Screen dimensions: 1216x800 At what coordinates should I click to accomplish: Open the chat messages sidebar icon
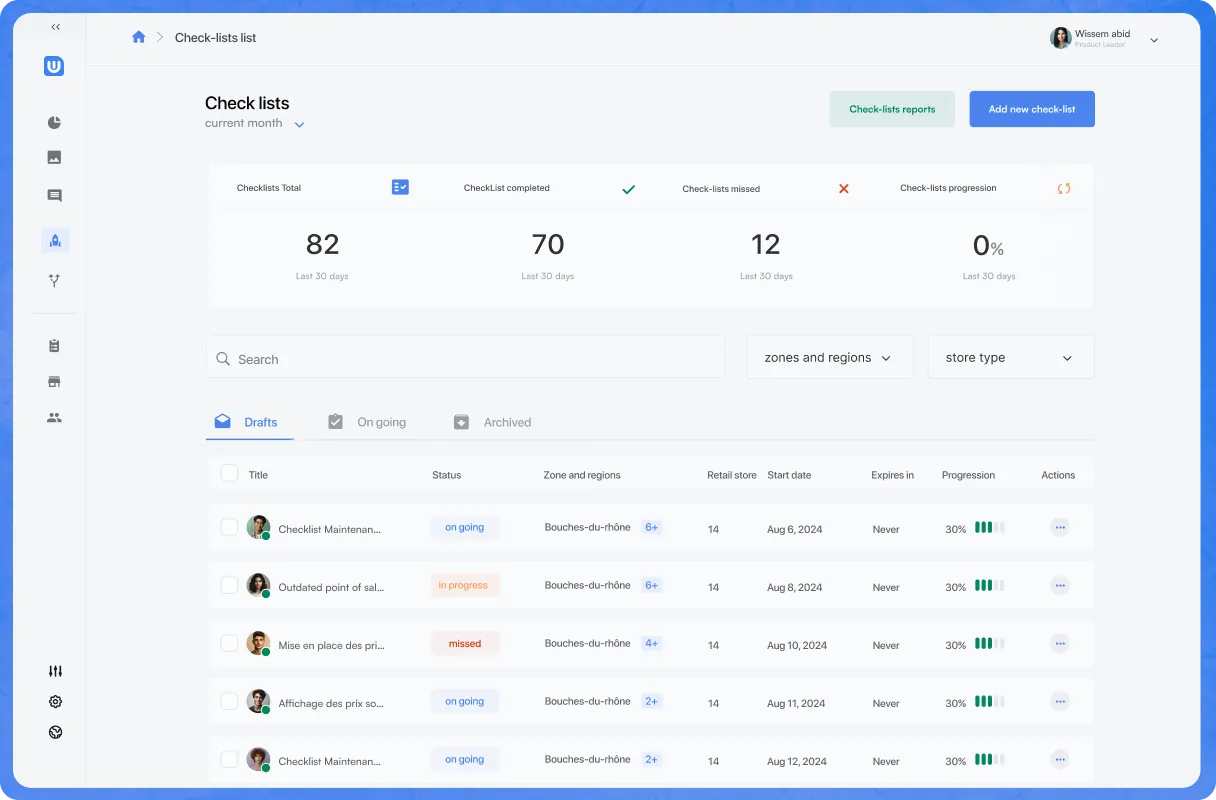point(54,196)
